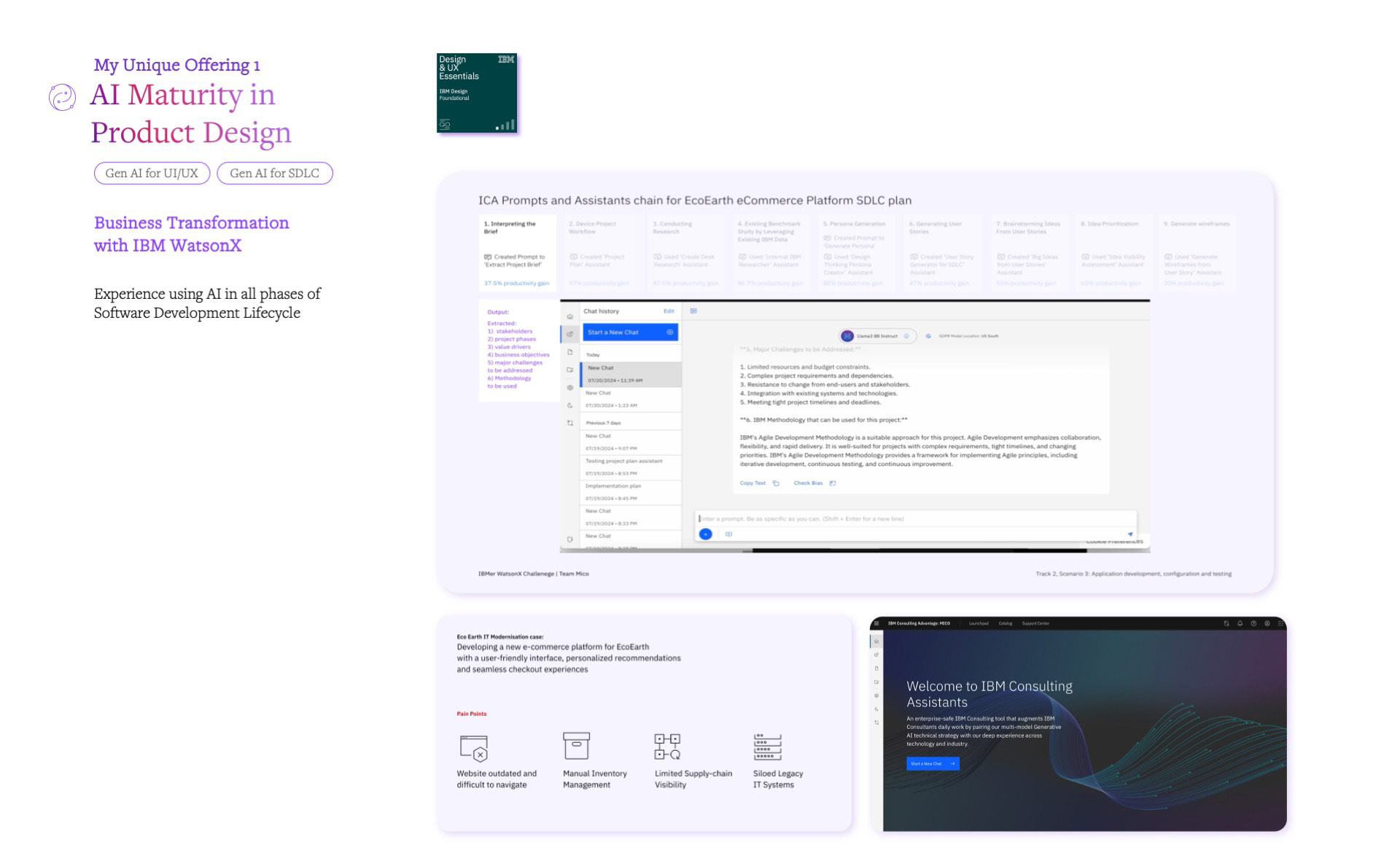This screenshot has height=866, width=1400.
Task: Select New Chat dated 07/19/2024 9:07 PM
Action: [631, 442]
